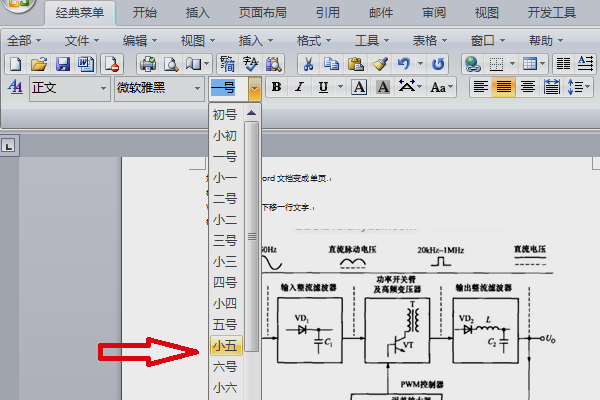Screen dimensions: 600x400
Task: Toggle distributed alignment
Action: click(551, 88)
